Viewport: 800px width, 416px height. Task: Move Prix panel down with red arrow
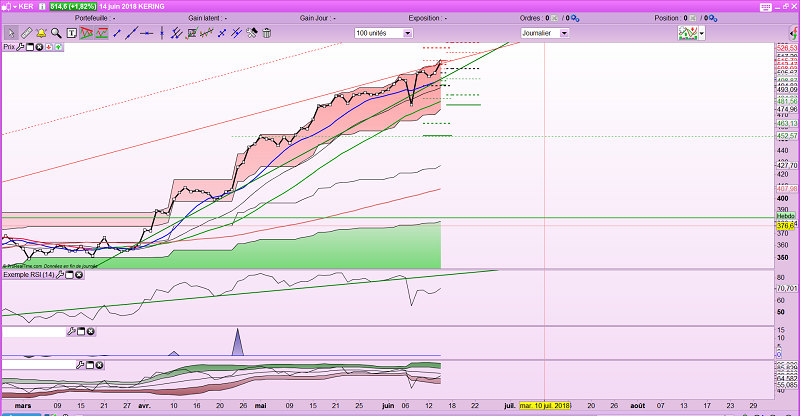pos(49,47)
